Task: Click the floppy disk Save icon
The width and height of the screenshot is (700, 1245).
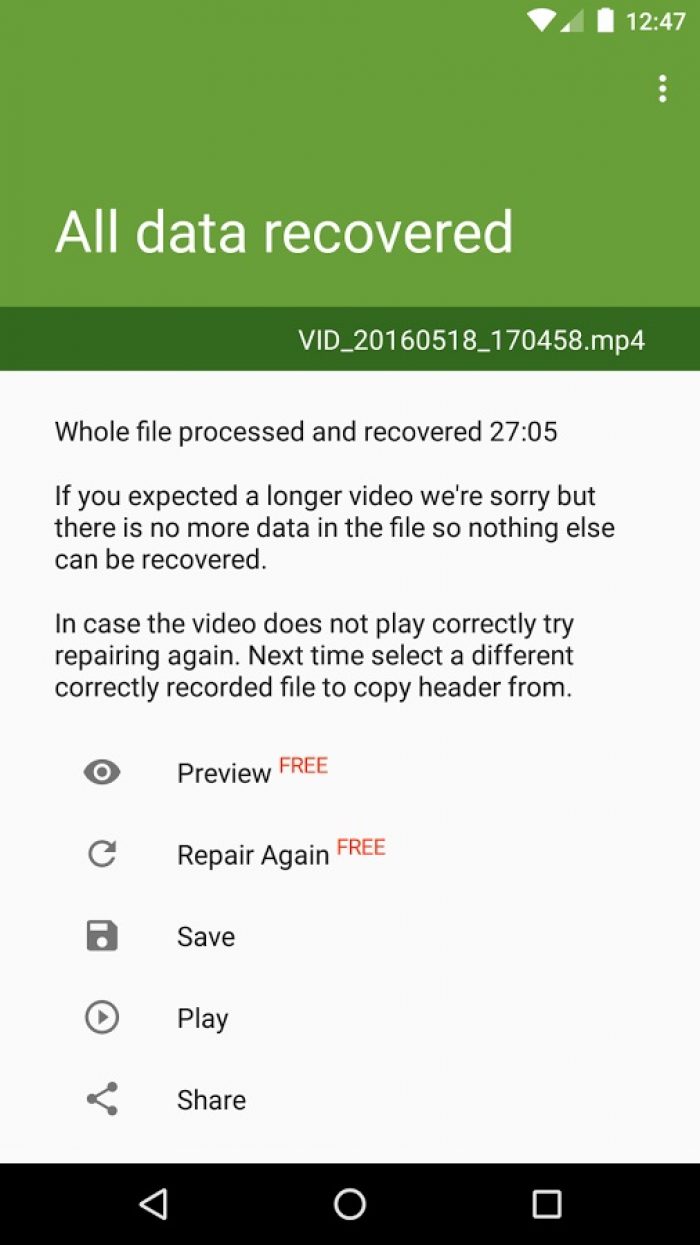Action: click(102, 936)
